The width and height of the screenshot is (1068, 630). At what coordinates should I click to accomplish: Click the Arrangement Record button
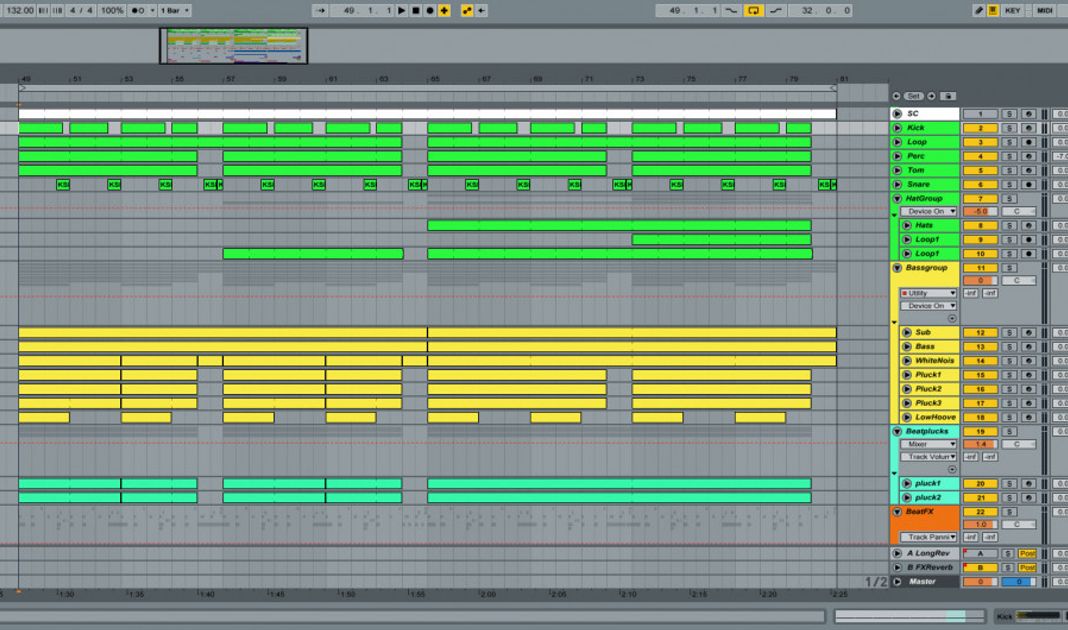click(430, 10)
